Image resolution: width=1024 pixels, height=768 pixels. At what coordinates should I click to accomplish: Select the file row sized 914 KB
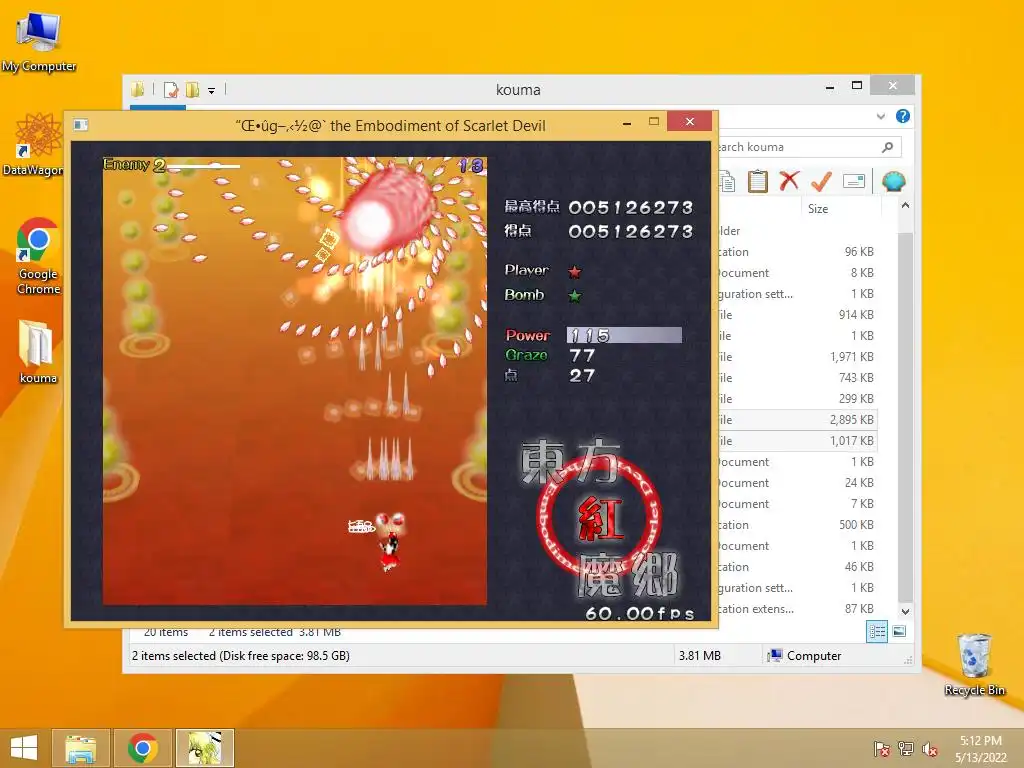(x=797, y=315)
